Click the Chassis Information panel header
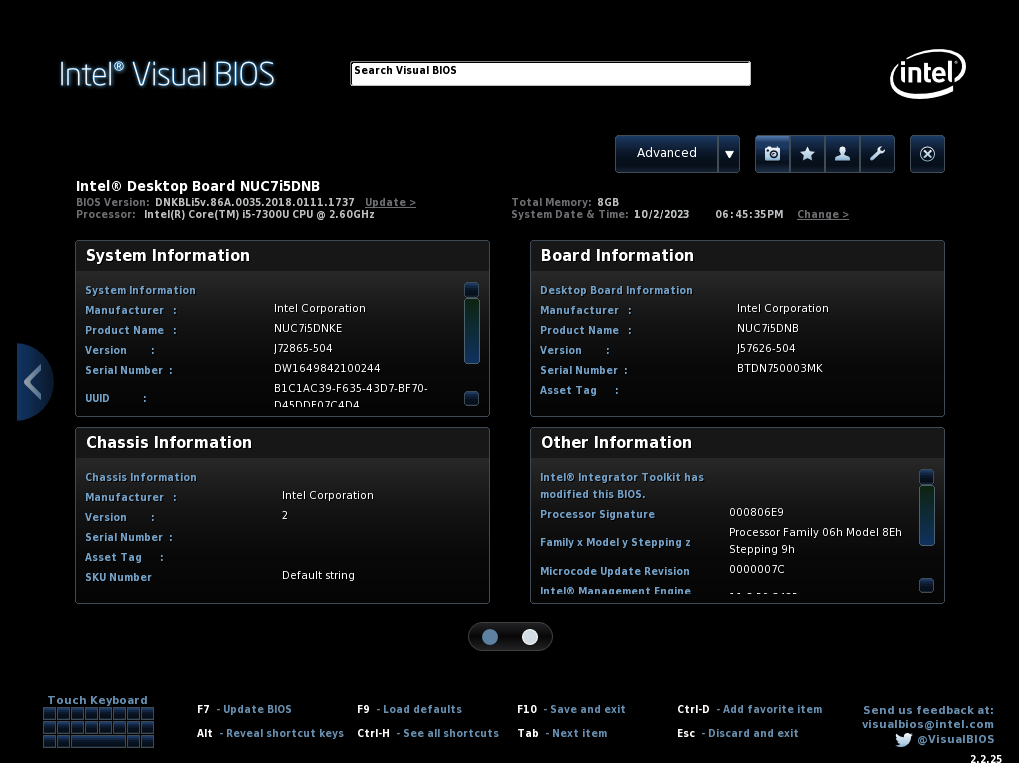 282,443
